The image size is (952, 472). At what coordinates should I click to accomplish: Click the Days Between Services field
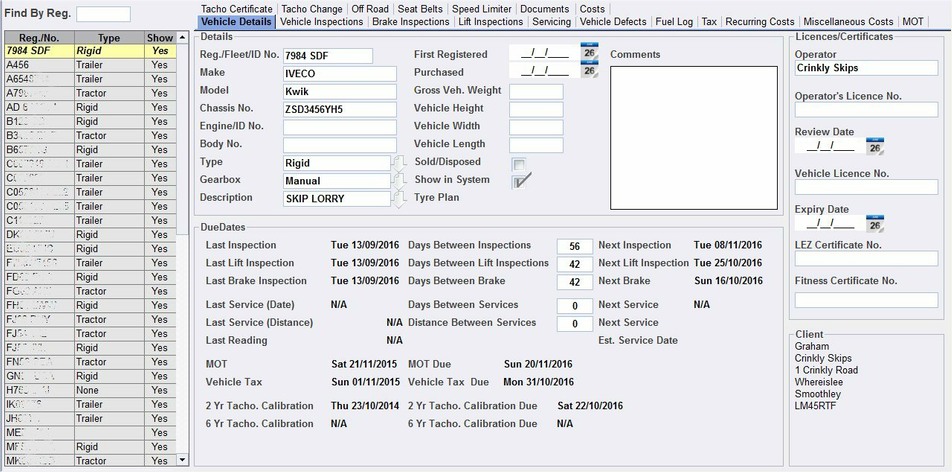(x=574, y=306)
